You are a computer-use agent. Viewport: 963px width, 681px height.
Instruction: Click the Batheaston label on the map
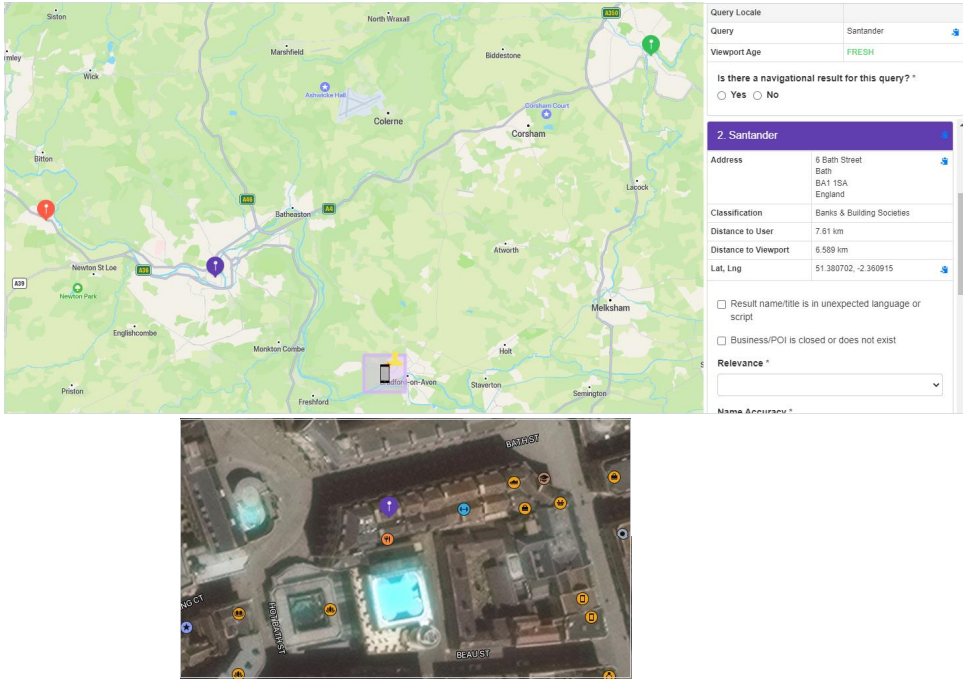pyautogui.click(x=293, y=214)
